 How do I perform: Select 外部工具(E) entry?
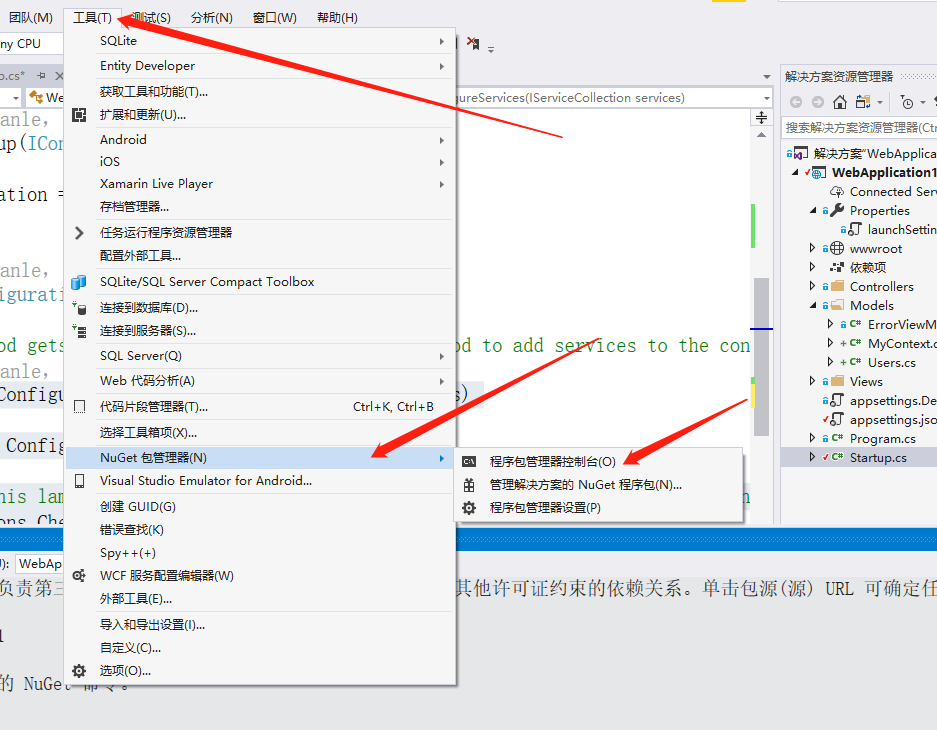pyautogui.click(x=260, y=599)
